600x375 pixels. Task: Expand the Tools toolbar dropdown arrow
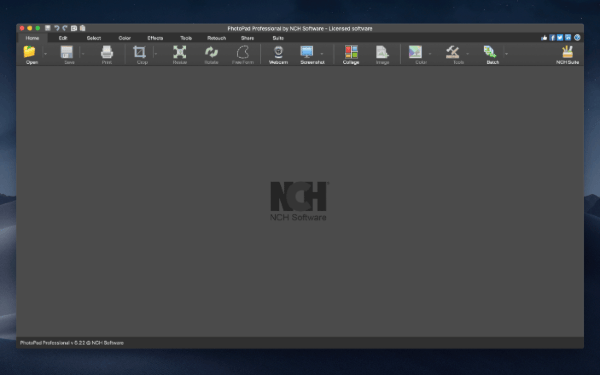click(x=467, y=54)
